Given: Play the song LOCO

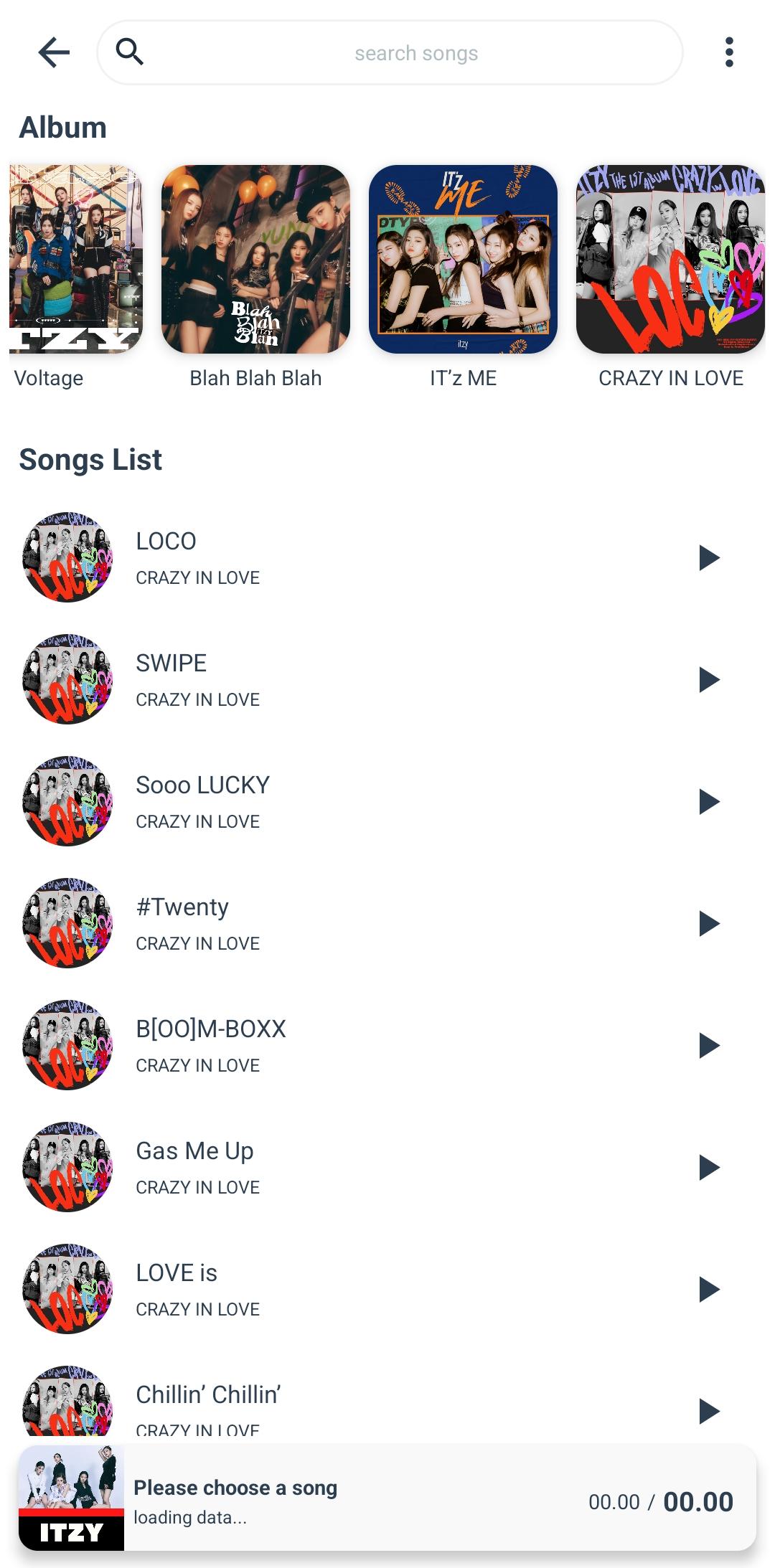Looking at the screenshot, I should pyautogui.click(x=709, y=557).
